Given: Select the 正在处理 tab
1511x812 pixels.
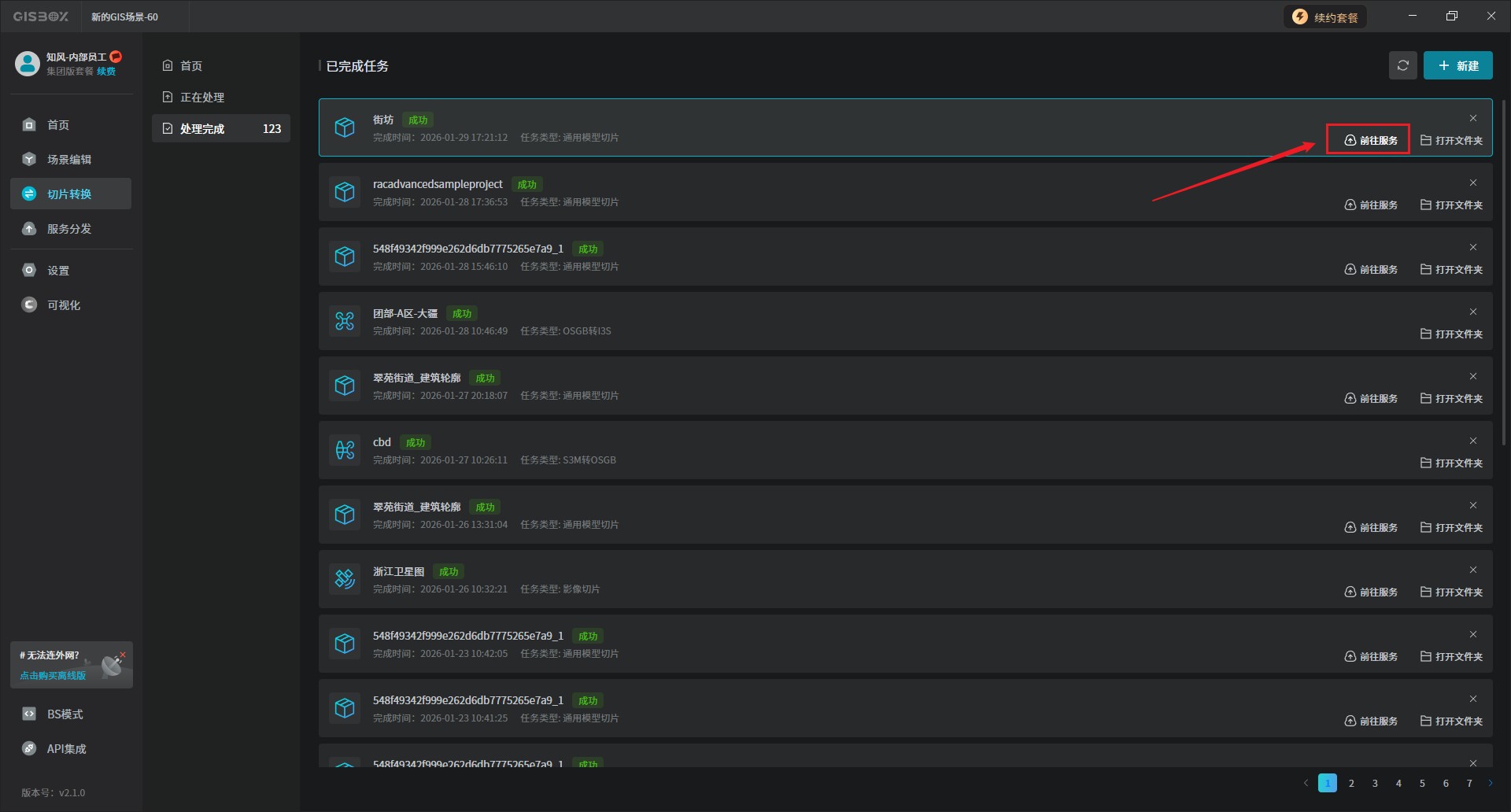Looking at the screenshot, I should point(202,98).
